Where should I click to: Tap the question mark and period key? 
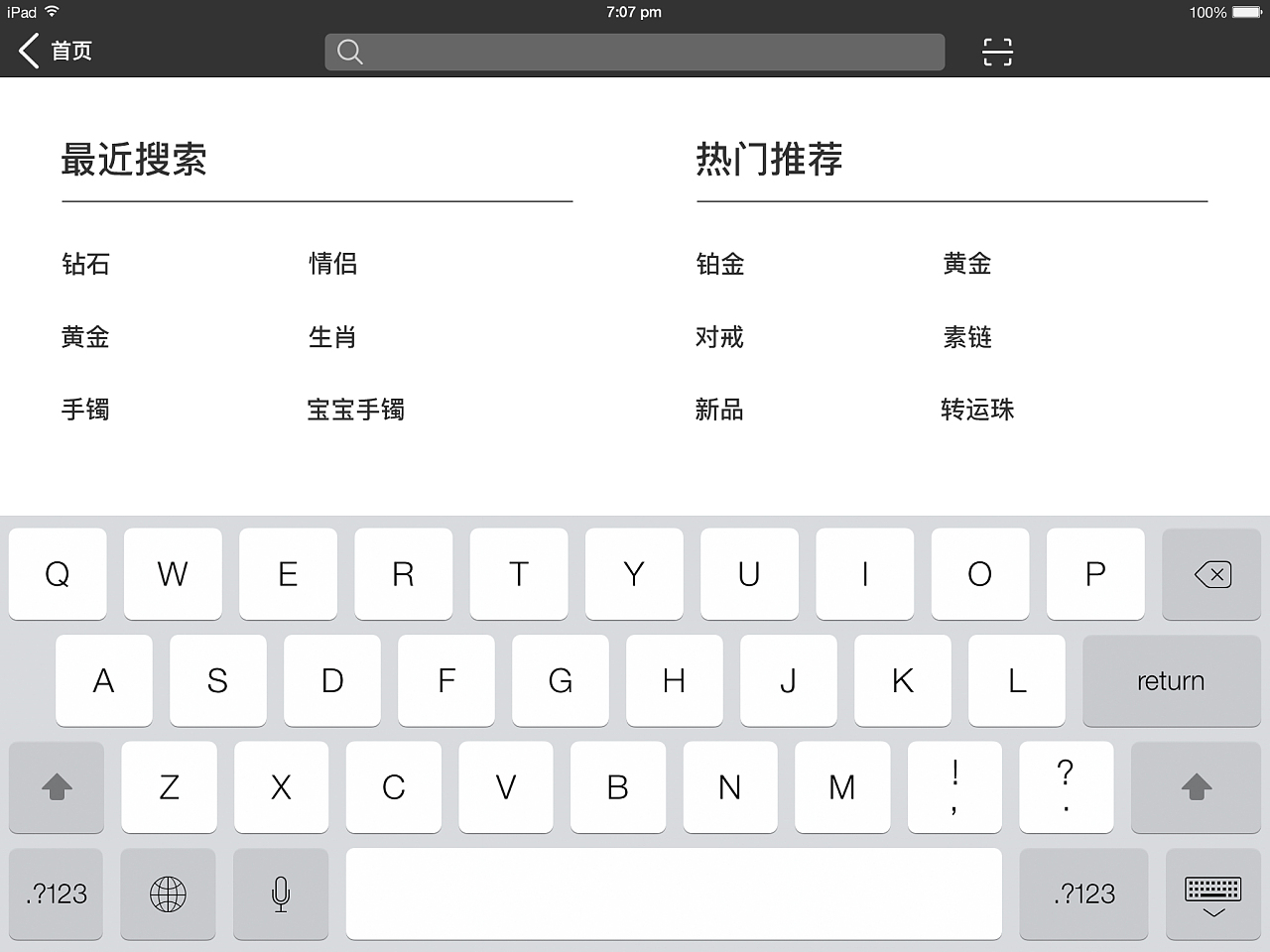(1066, 787)
